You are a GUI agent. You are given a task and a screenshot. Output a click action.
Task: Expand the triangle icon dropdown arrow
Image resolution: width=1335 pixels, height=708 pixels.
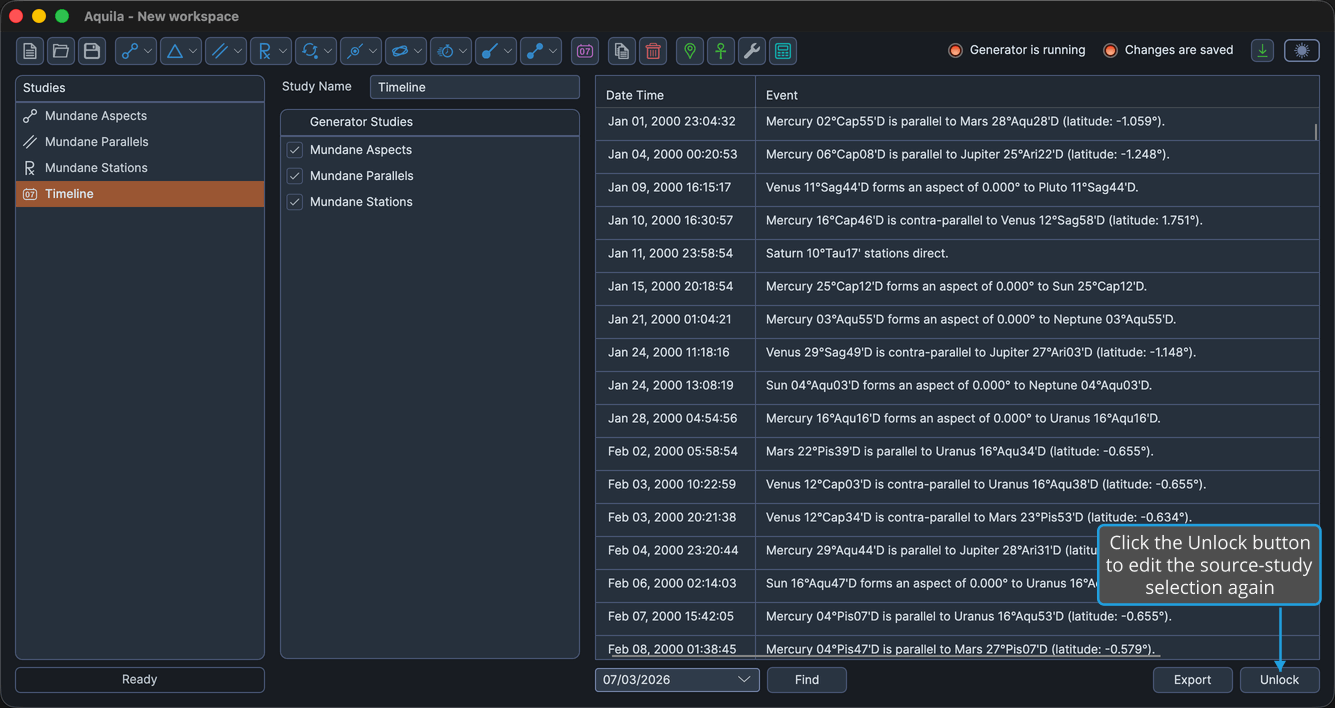pos(193,51)
